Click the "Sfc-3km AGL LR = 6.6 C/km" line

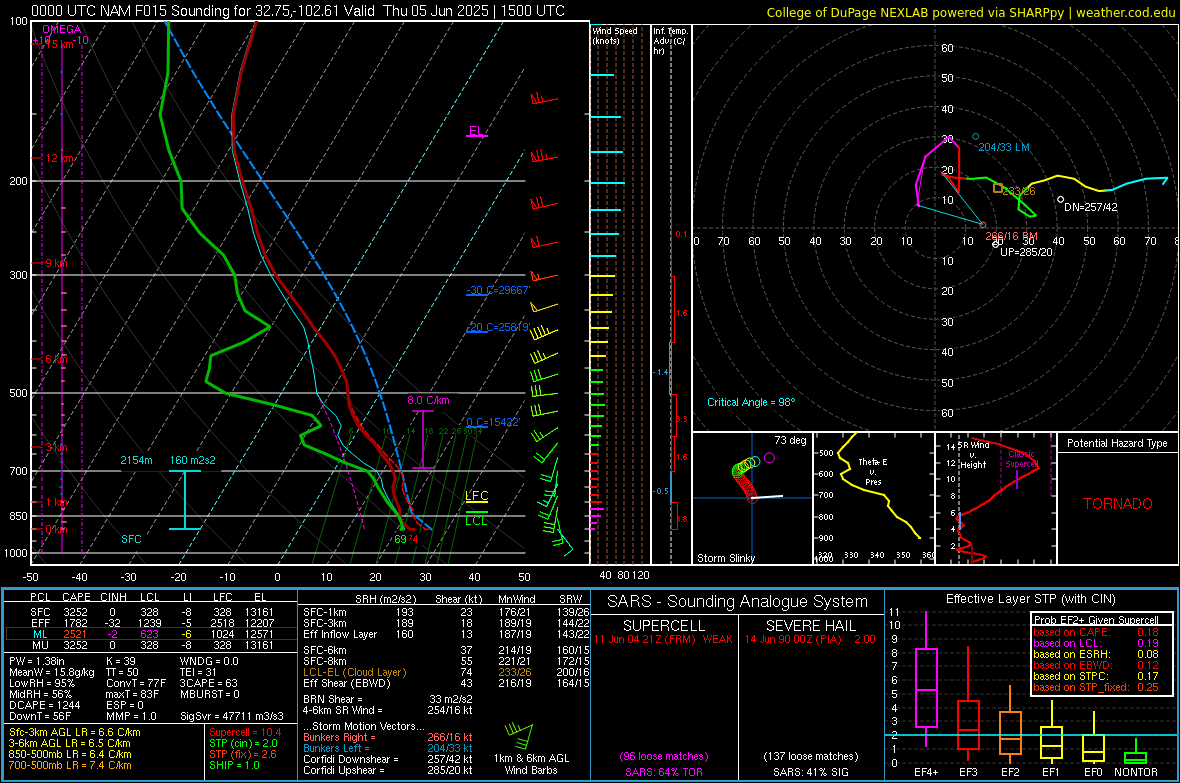(75, 732)
